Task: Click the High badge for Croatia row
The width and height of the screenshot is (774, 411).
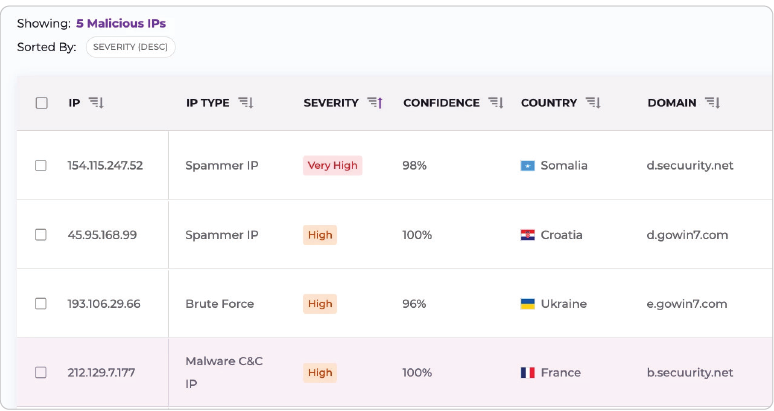Action: 320,235
